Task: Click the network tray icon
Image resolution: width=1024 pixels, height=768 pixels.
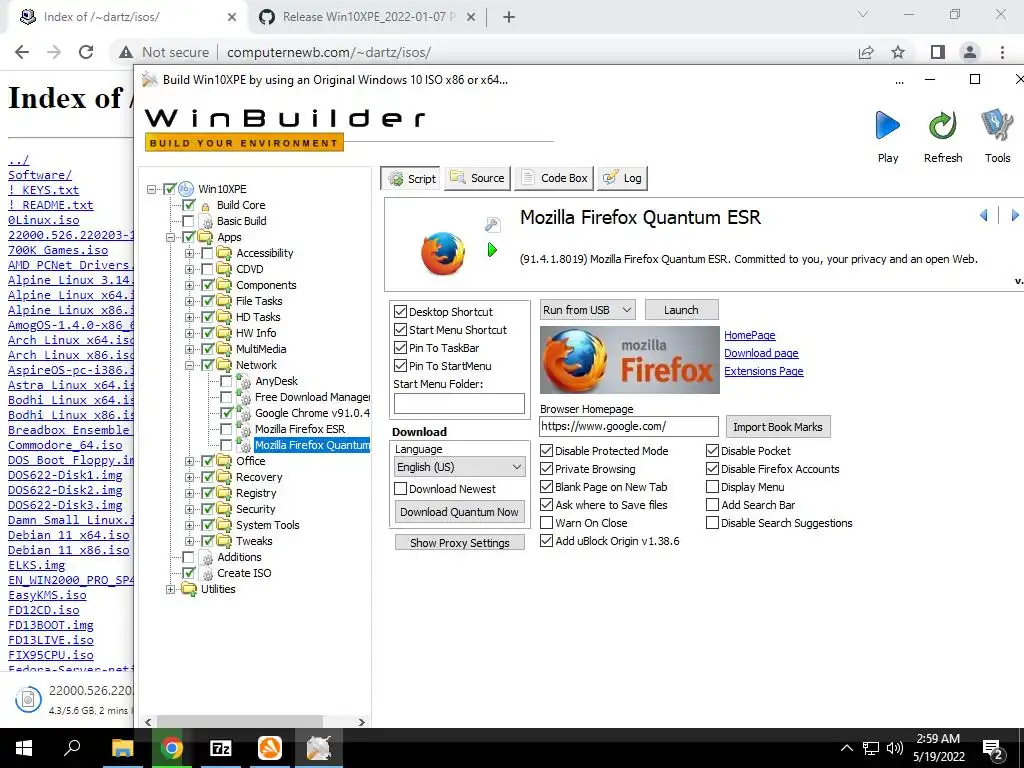Action: tap(871, 748)
